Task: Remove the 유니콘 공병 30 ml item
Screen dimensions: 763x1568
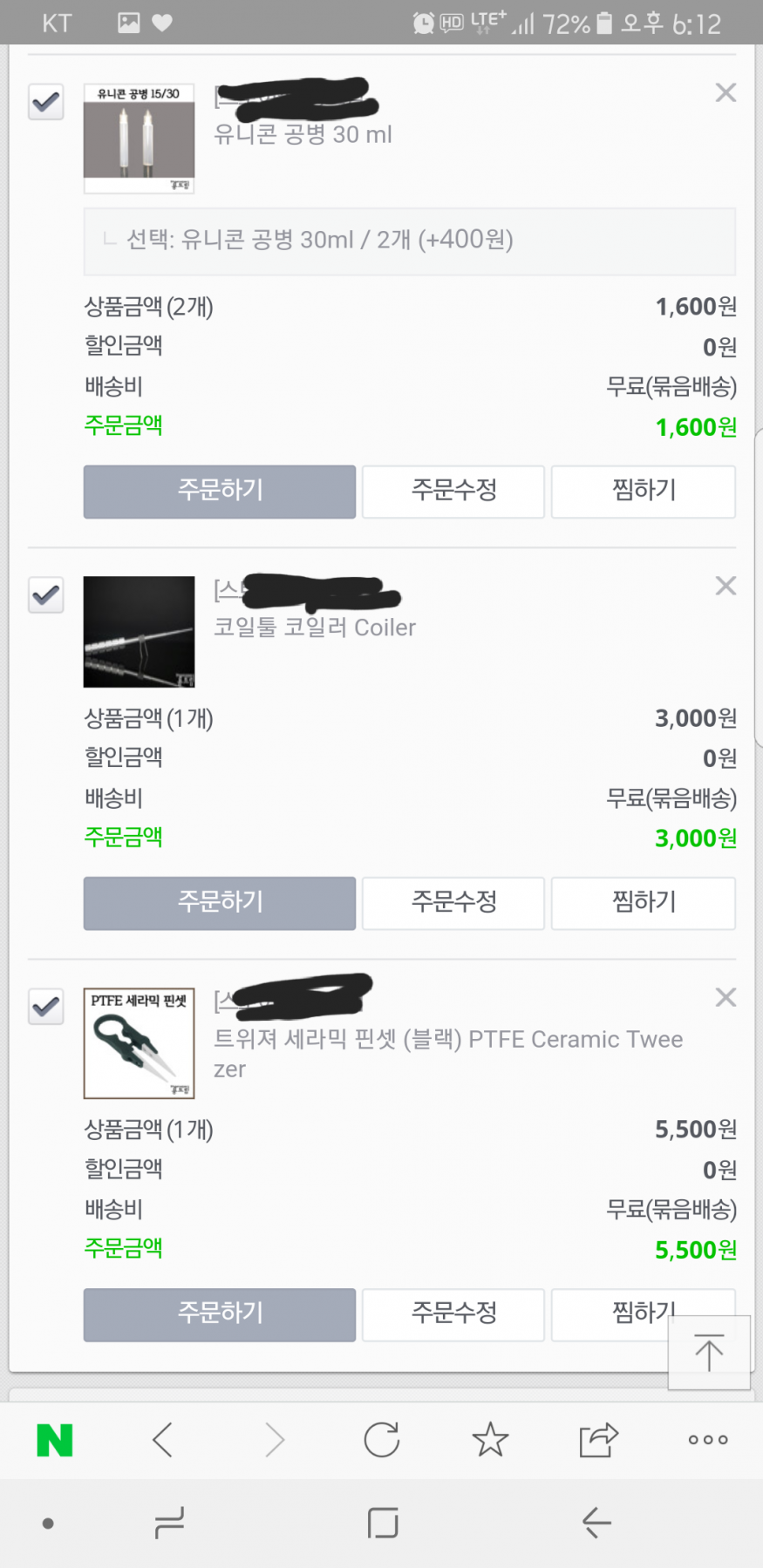Action: [726, 92]
